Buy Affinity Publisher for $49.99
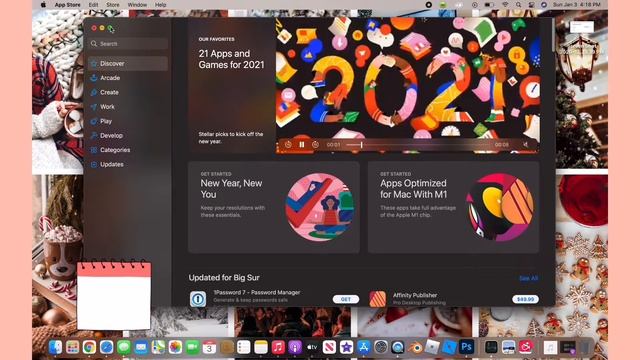The height and width of the screenshot is (360, 640). click(525, 299)
